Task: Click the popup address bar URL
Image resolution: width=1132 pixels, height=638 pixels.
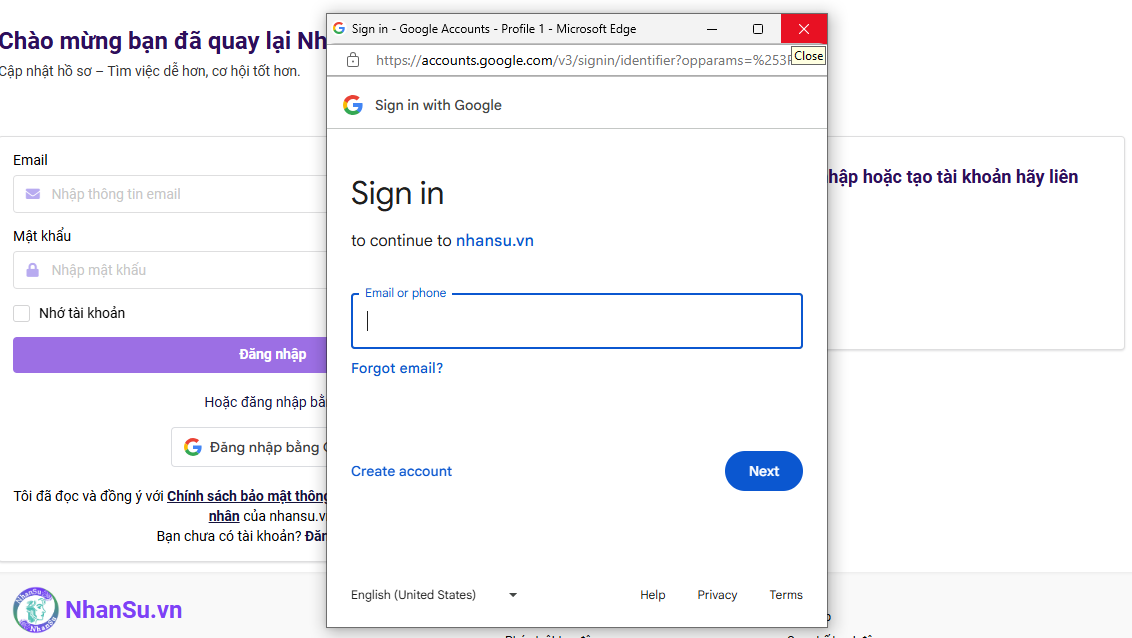Action: click(x=582, y=60)
